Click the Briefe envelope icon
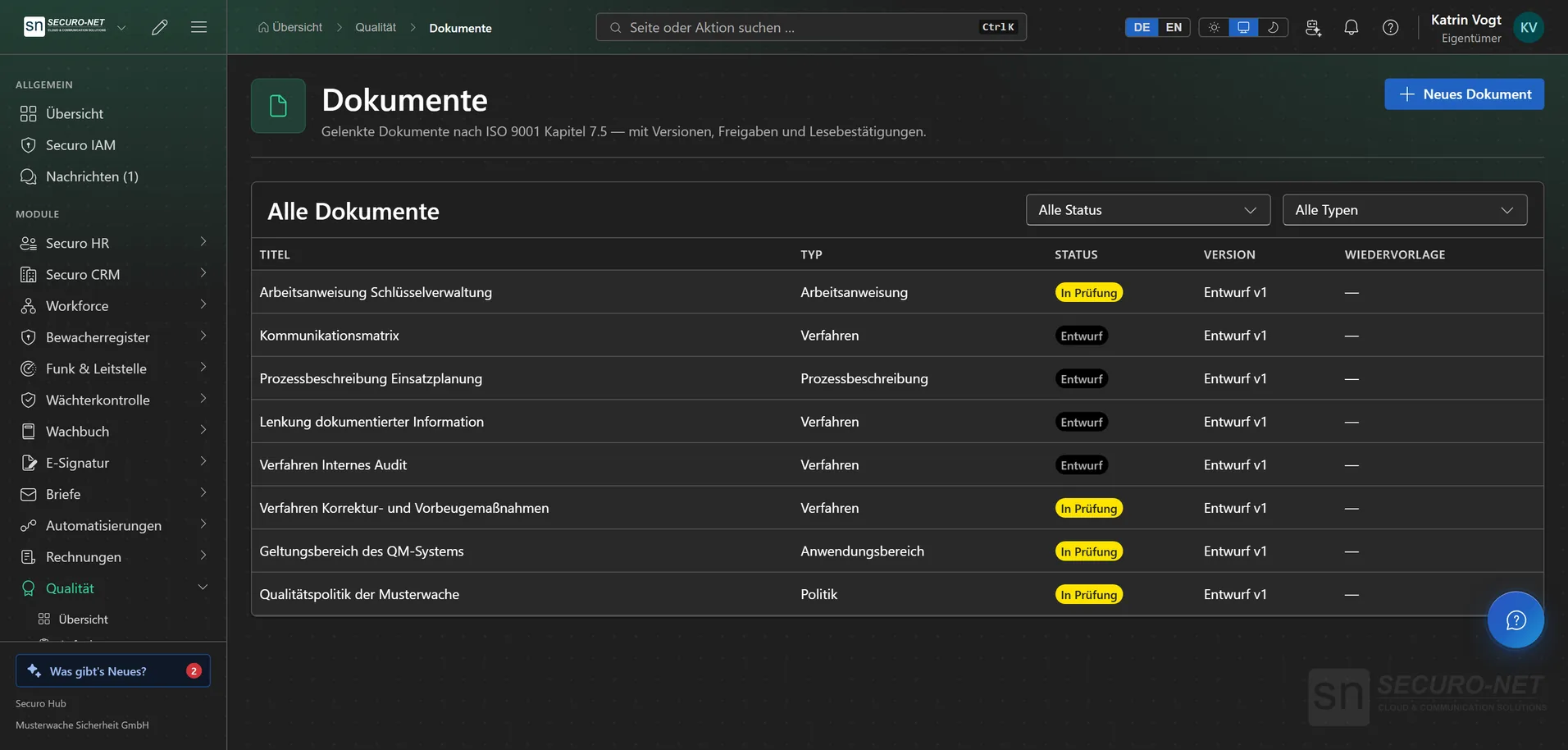 tap(29, 494)
